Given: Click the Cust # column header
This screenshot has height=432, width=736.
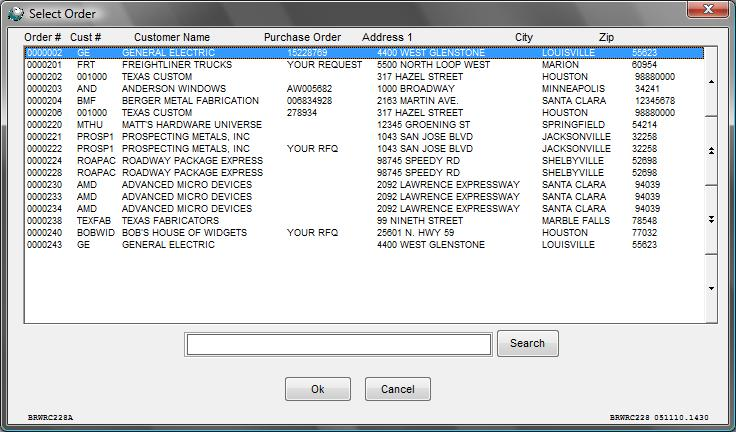Looking at the screenshot, I should pos(85,37).
